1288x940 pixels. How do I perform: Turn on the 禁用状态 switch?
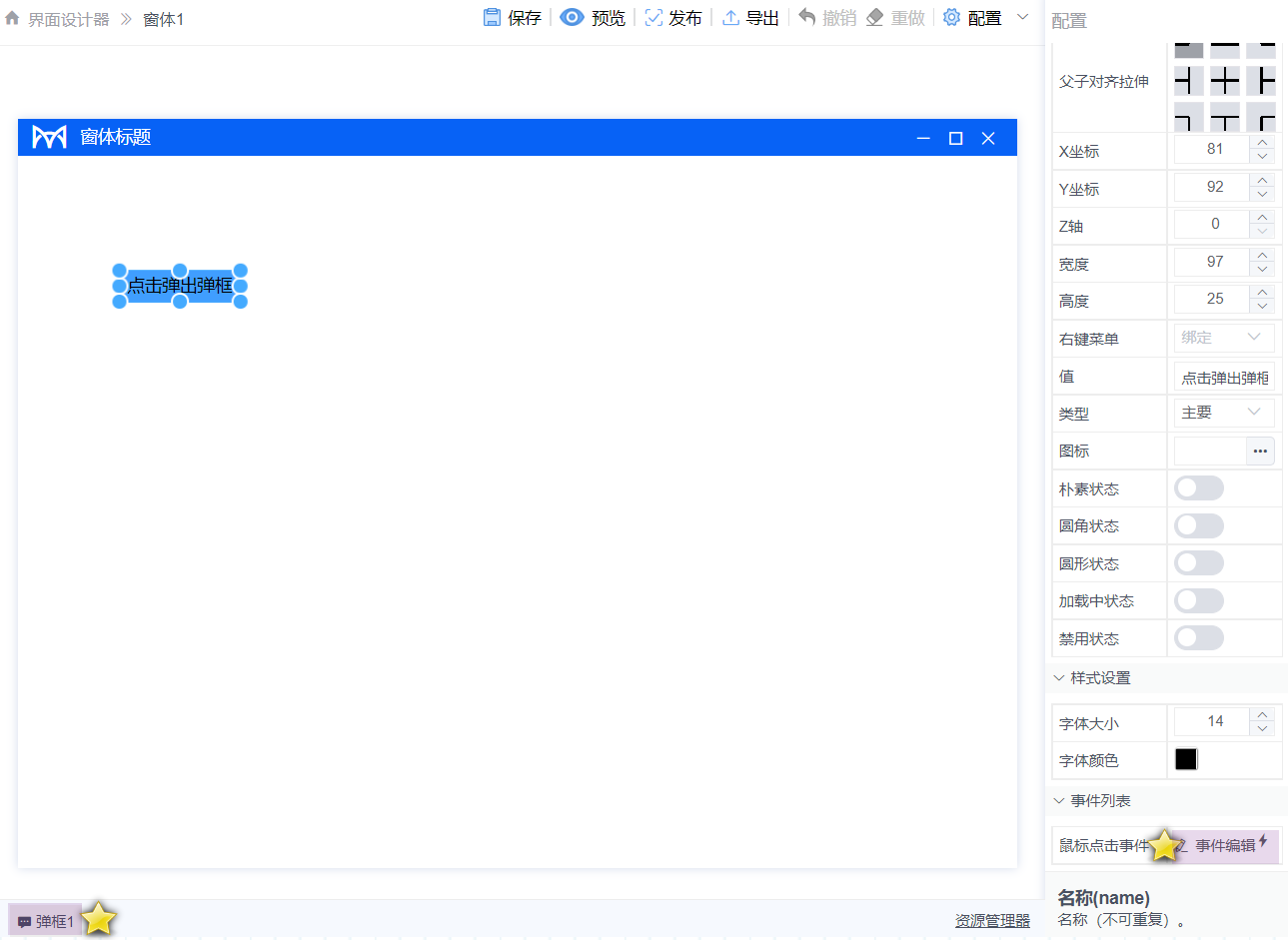(x=1198, y=638)
